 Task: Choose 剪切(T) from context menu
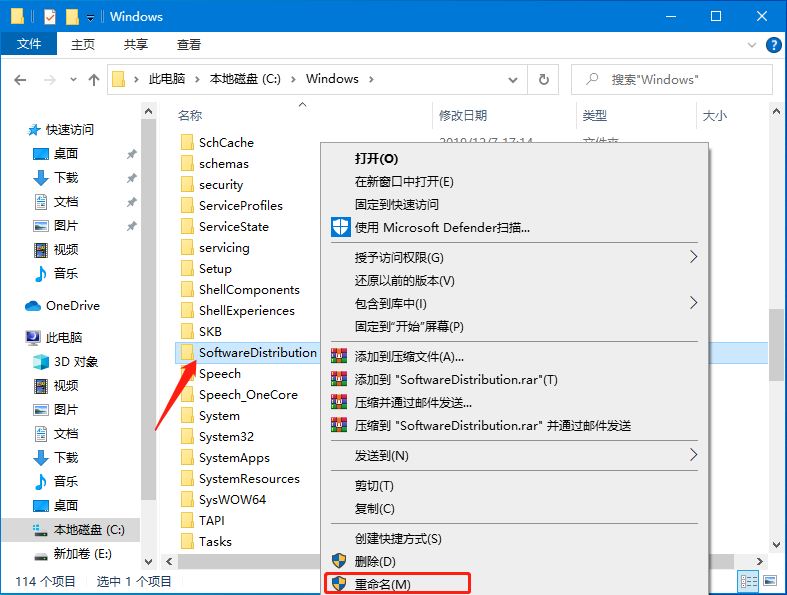pos(374,486)
